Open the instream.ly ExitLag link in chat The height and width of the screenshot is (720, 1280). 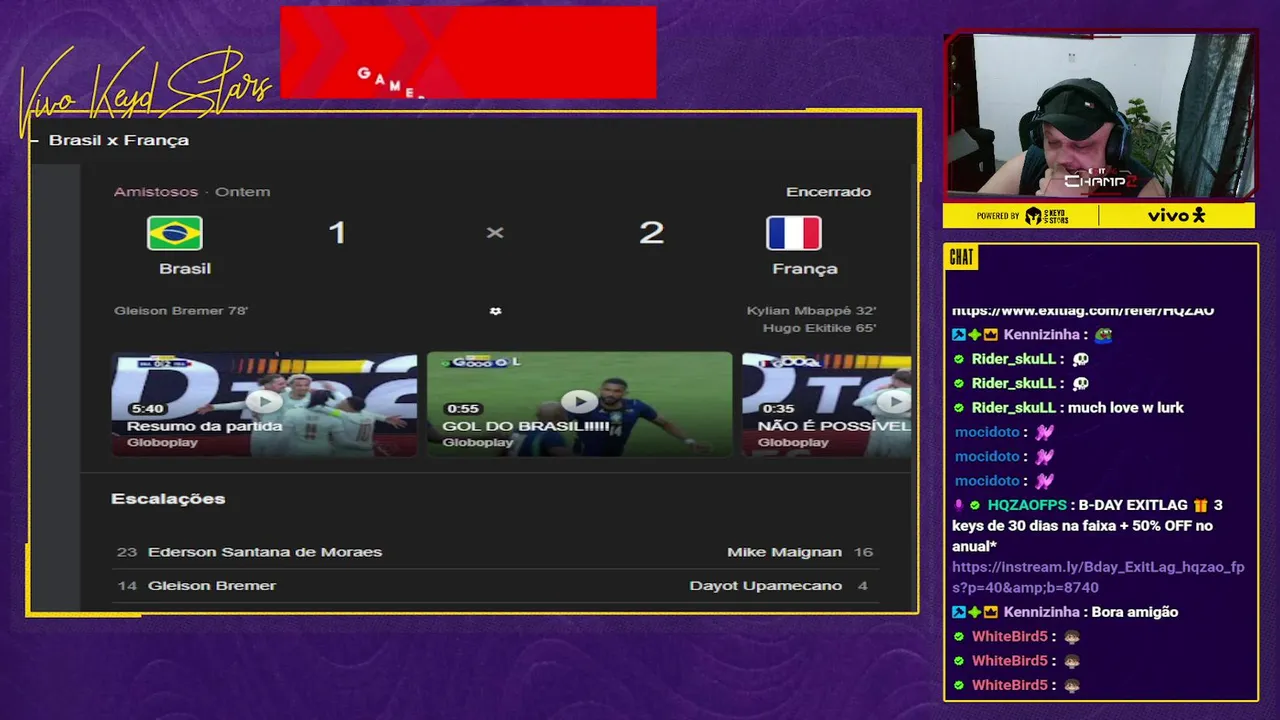pyautogui.click(x=1098, y=577)
